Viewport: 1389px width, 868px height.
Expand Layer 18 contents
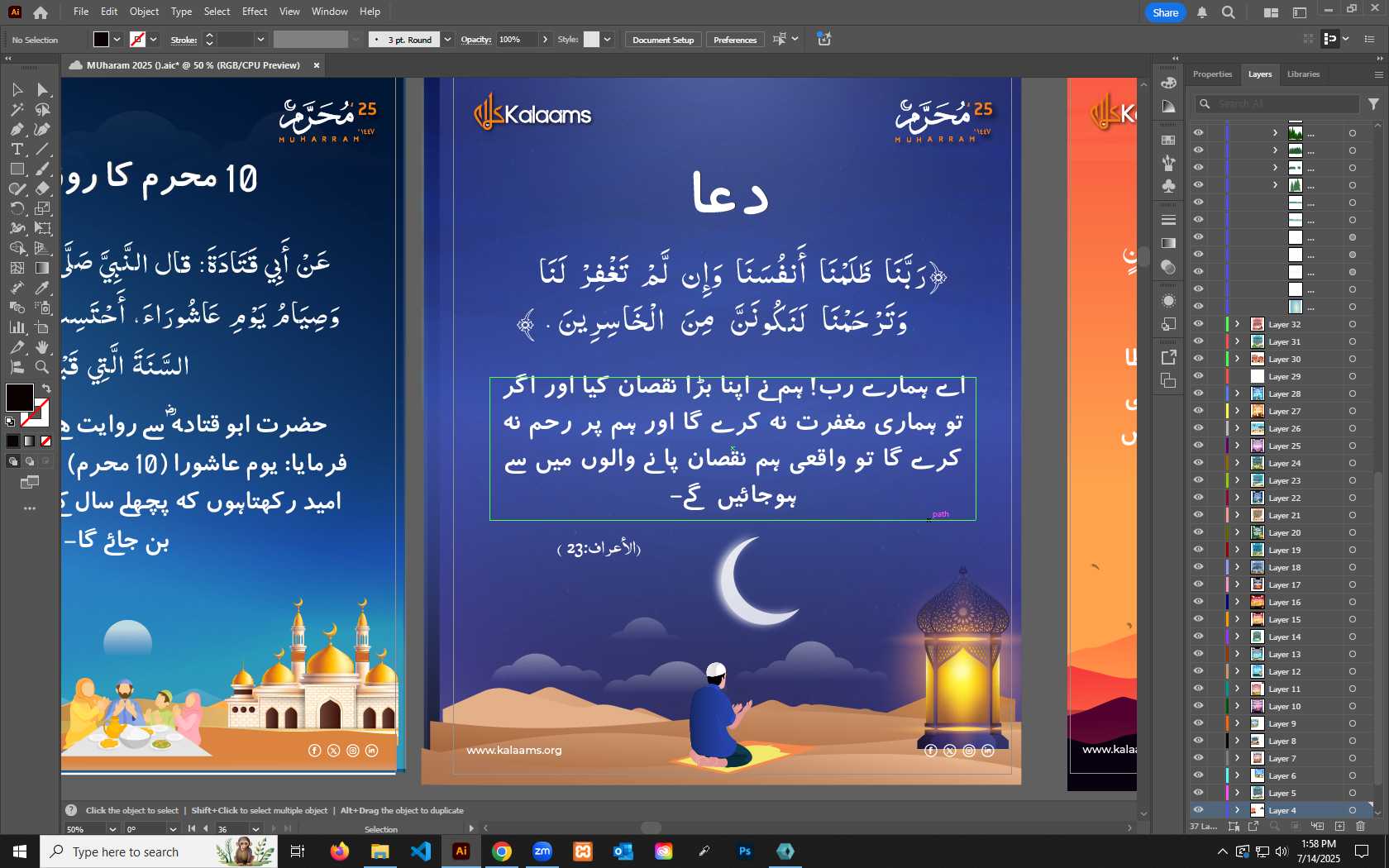[x=1238, y=567]
